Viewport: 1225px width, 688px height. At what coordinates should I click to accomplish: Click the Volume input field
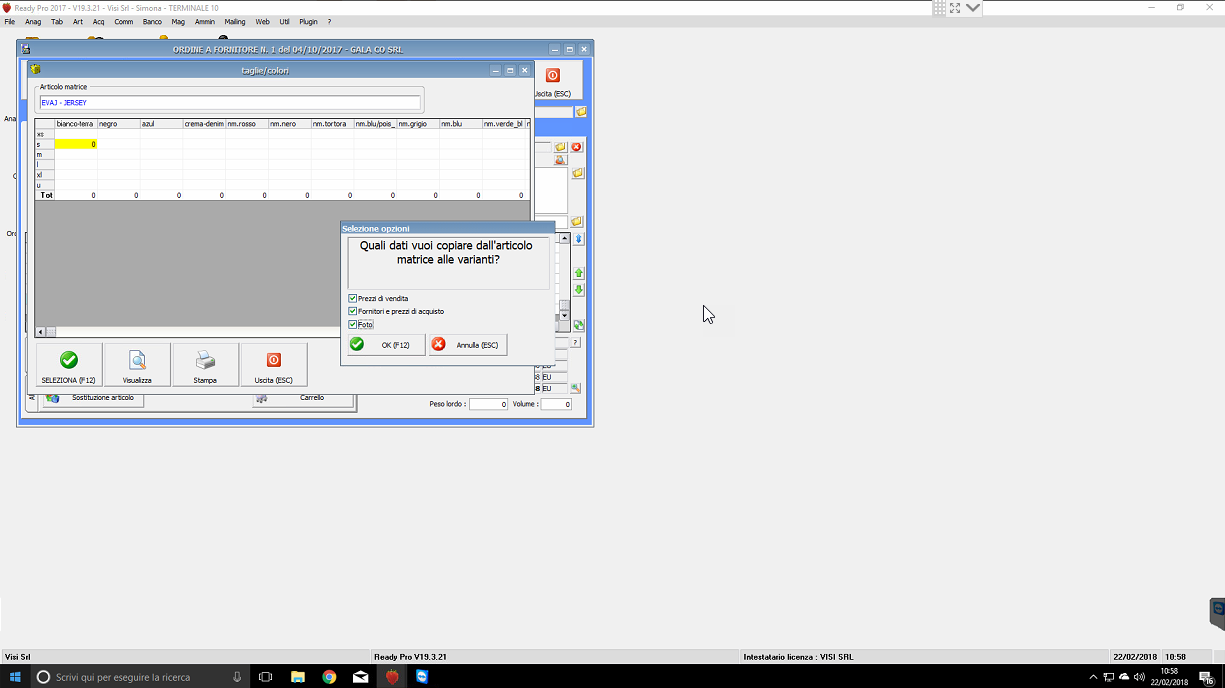tap(556, 404)
